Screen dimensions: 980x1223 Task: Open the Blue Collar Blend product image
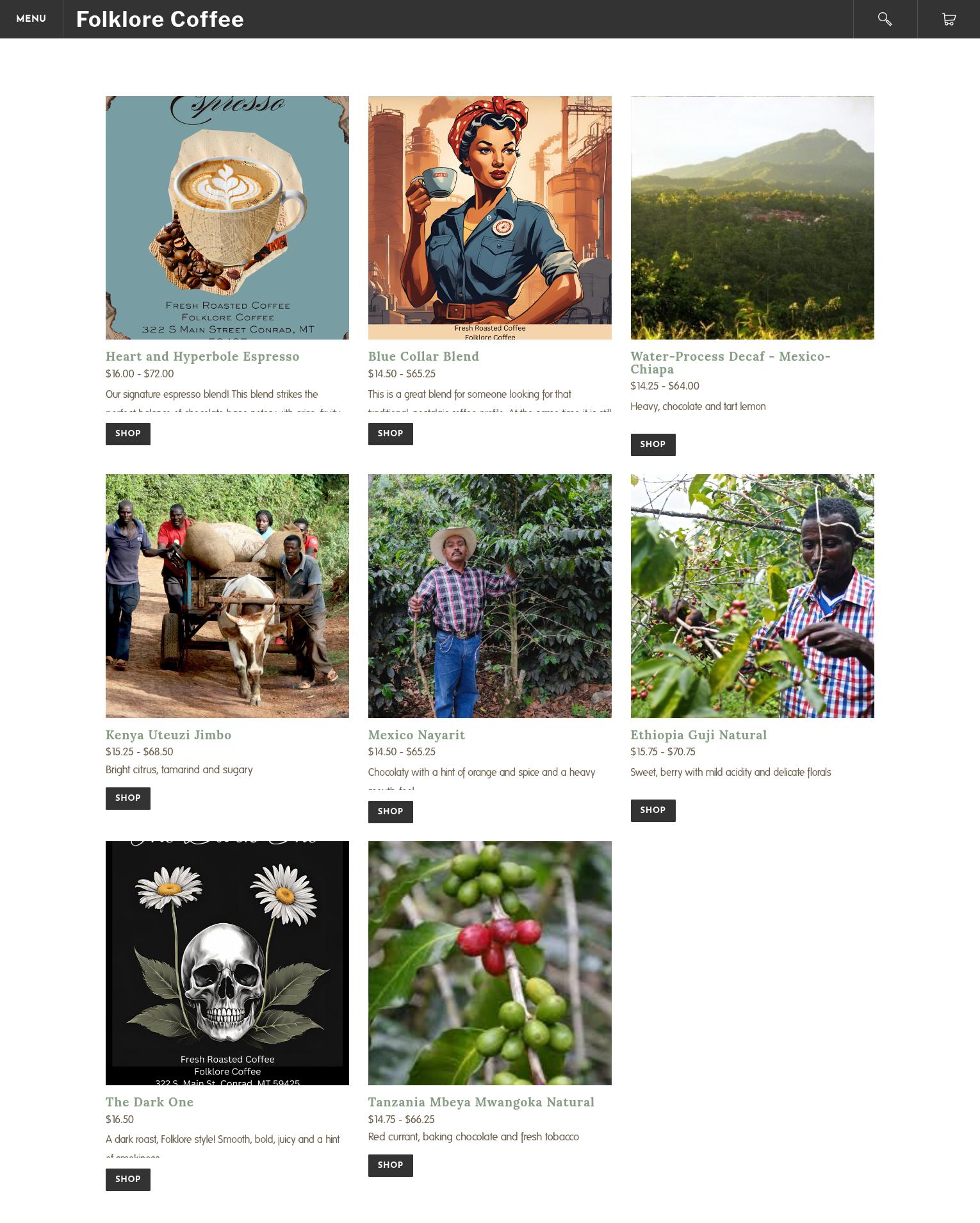[490, 218]
